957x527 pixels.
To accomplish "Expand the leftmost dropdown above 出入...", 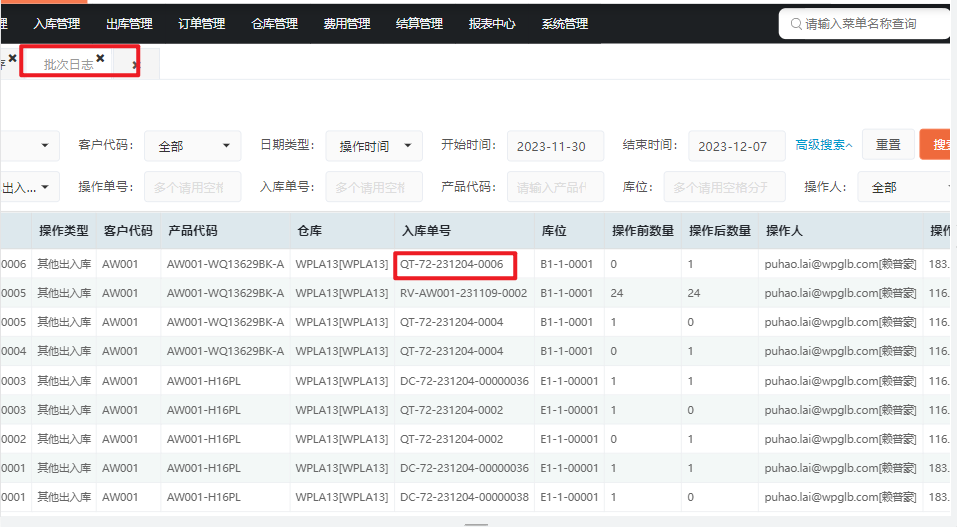I will (x=29, y=146).
